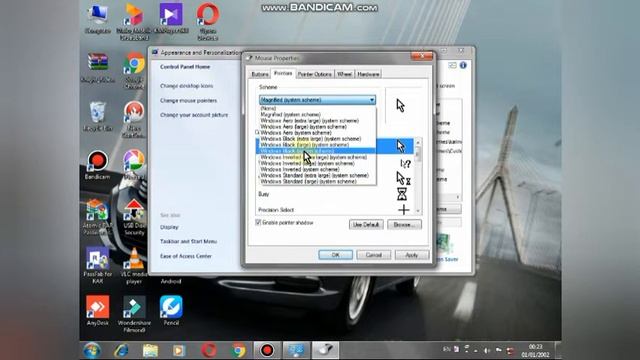The image size is (640, 360).
Task: Open USB Disk Security shortcut
Action: (x=134, y=217)
